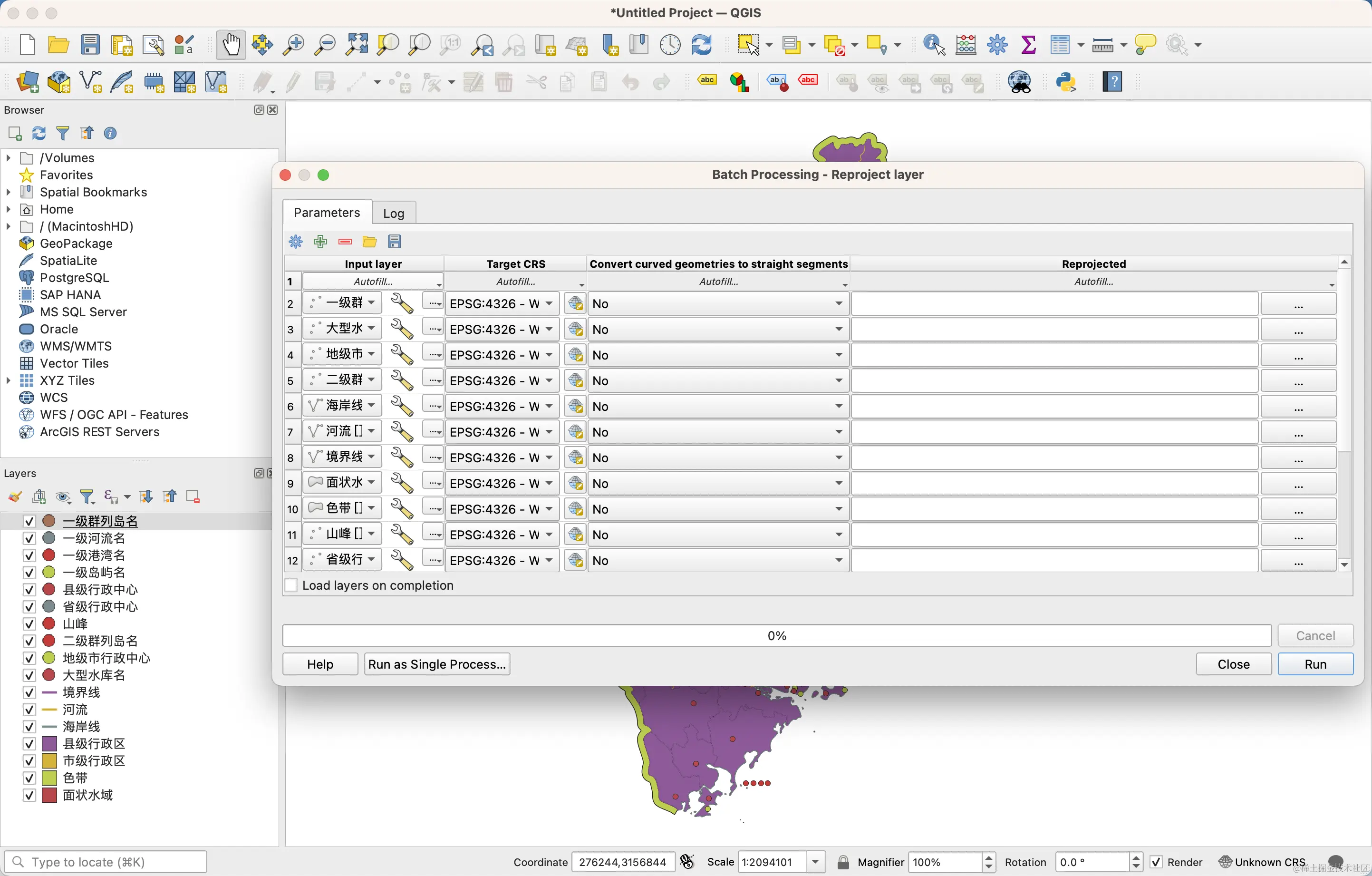Click the 色带 layer color swatch
Viewport: 1372px width, 876px height.
[x=49, y=778]
